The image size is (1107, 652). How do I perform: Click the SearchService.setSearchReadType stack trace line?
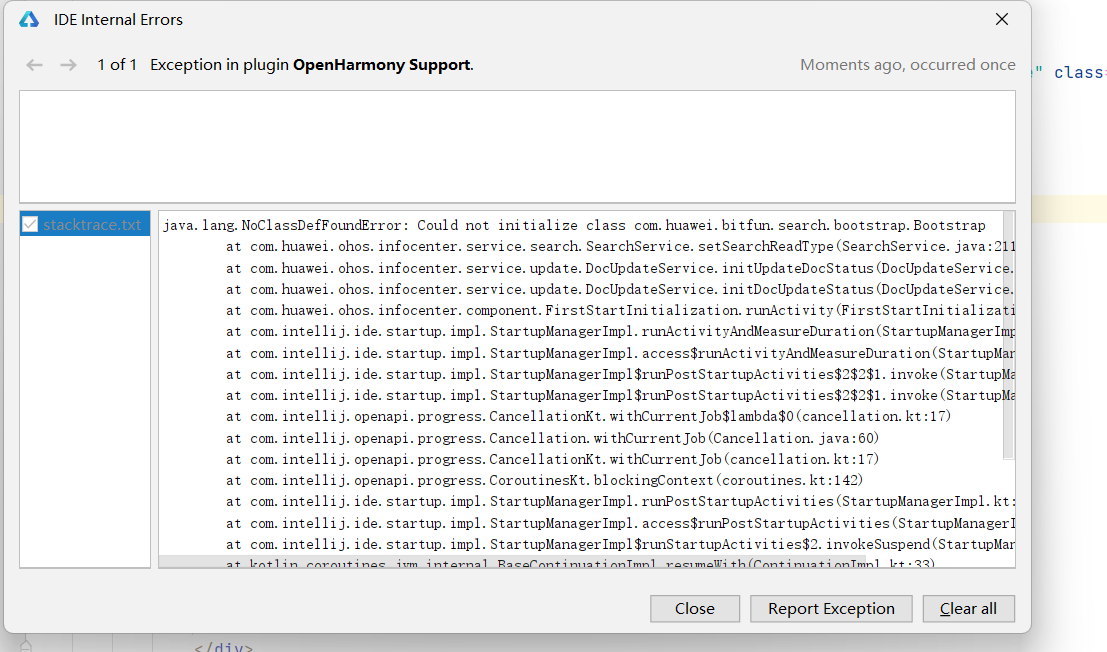tap(621, 246)
